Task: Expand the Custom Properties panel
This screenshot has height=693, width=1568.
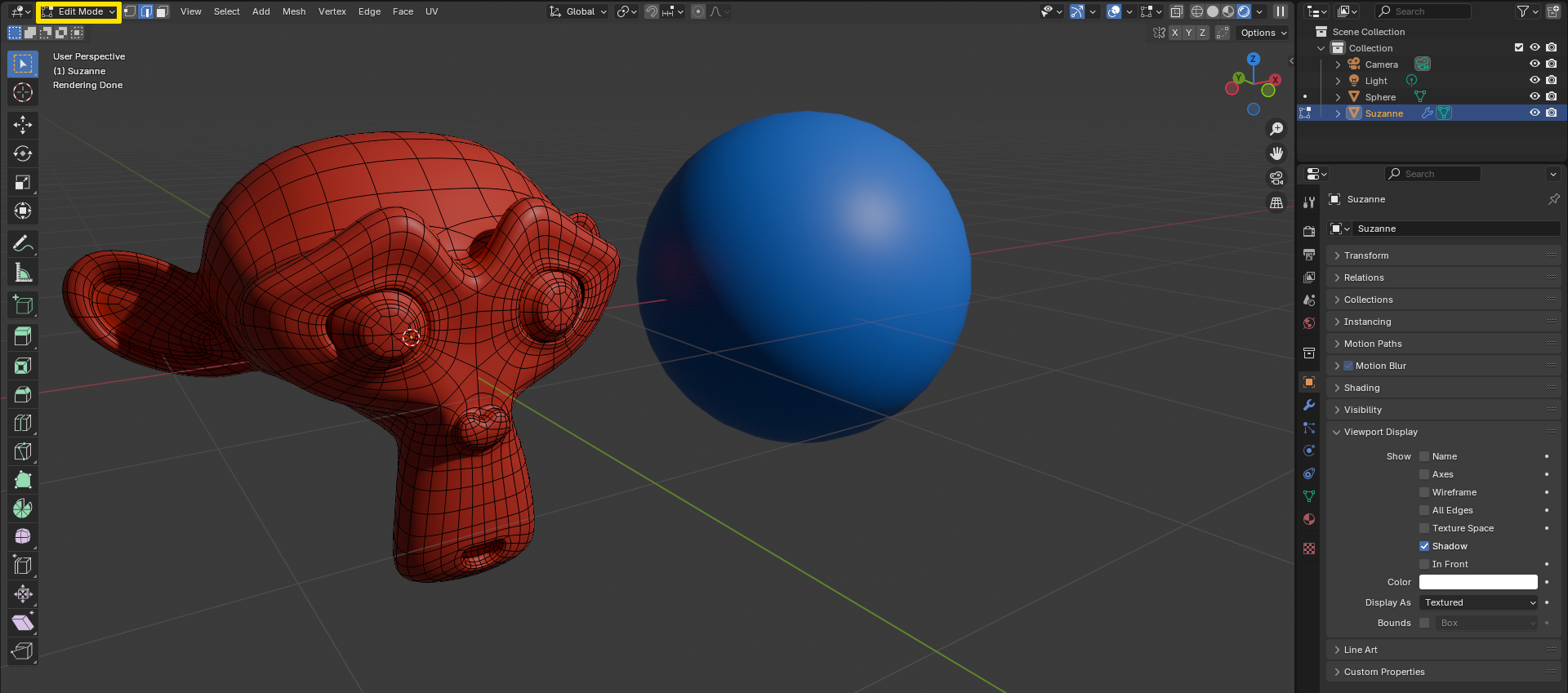Action: pos(1443,672)
